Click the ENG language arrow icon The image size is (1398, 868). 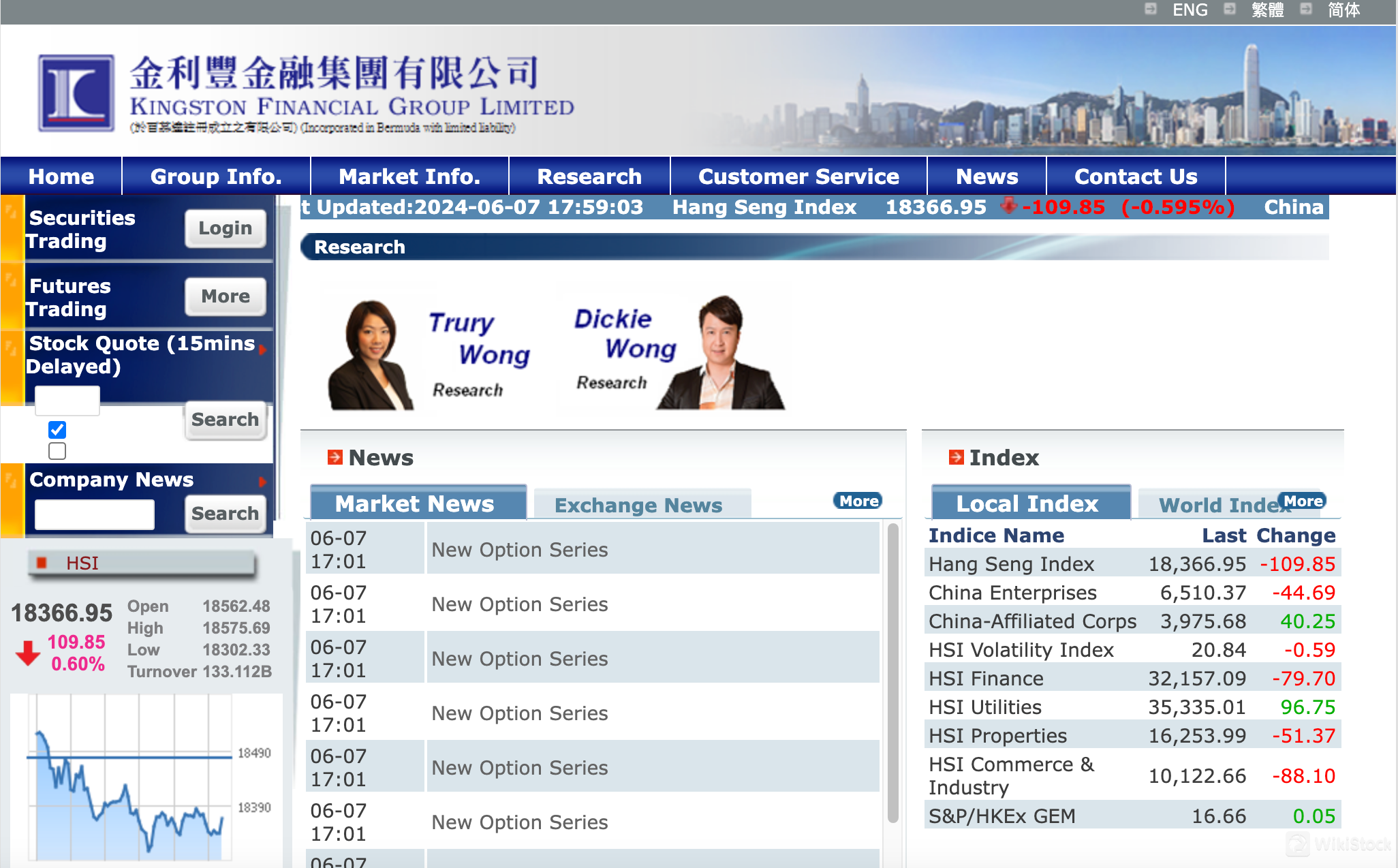coord(1151,9)
